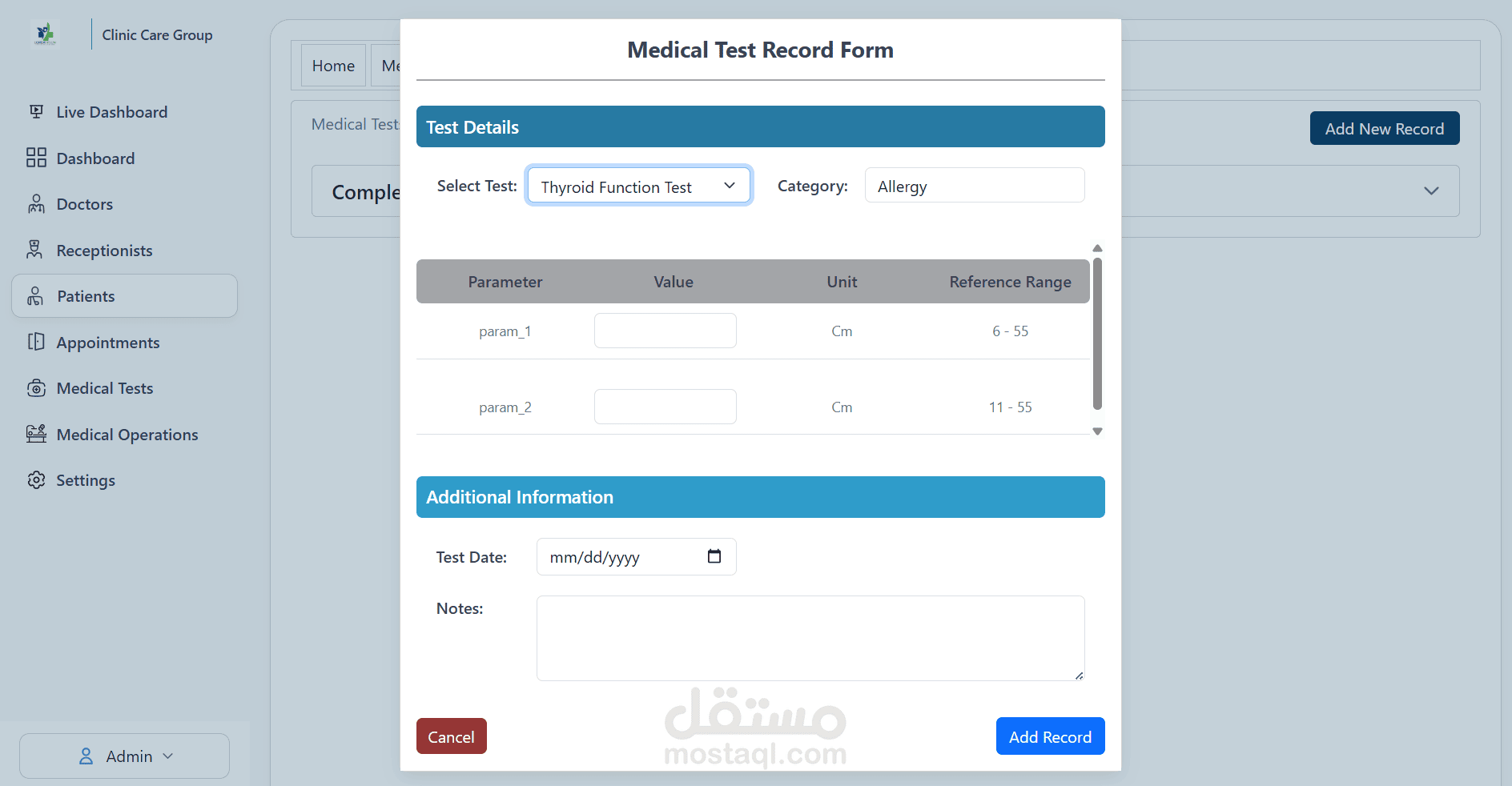The height and width of the screenshot is (786, 1512).
Task: Expand the Admin user menu
Action: 124,756
